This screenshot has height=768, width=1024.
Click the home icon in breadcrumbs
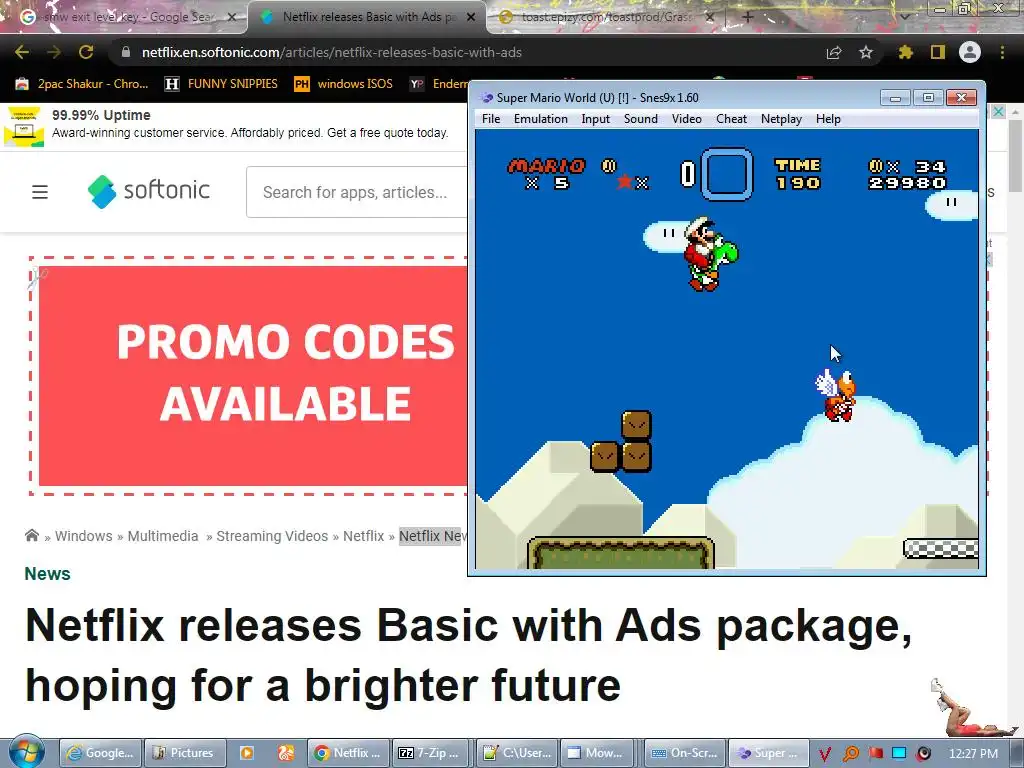point(32,536)
